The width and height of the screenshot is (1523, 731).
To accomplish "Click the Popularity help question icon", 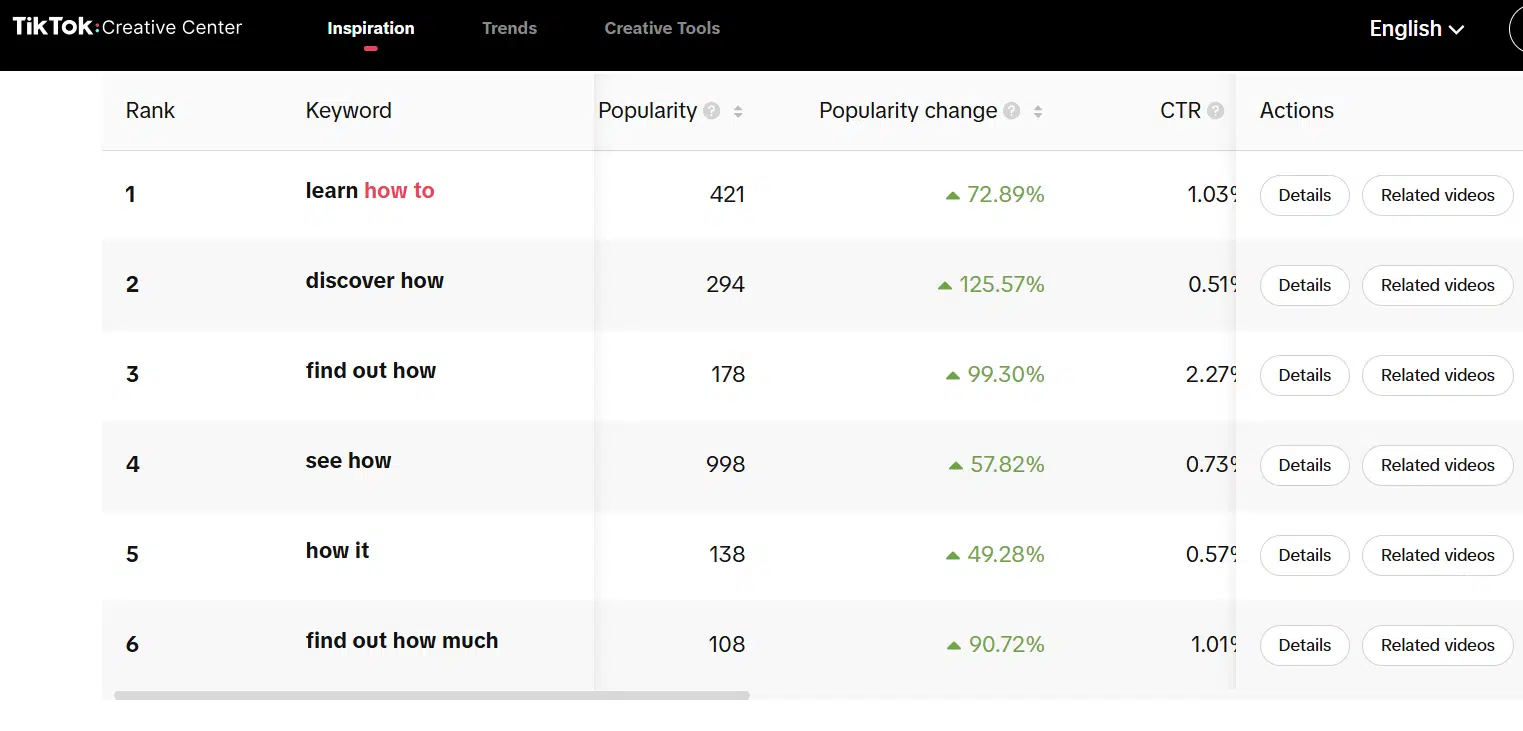I will (712, 111).
